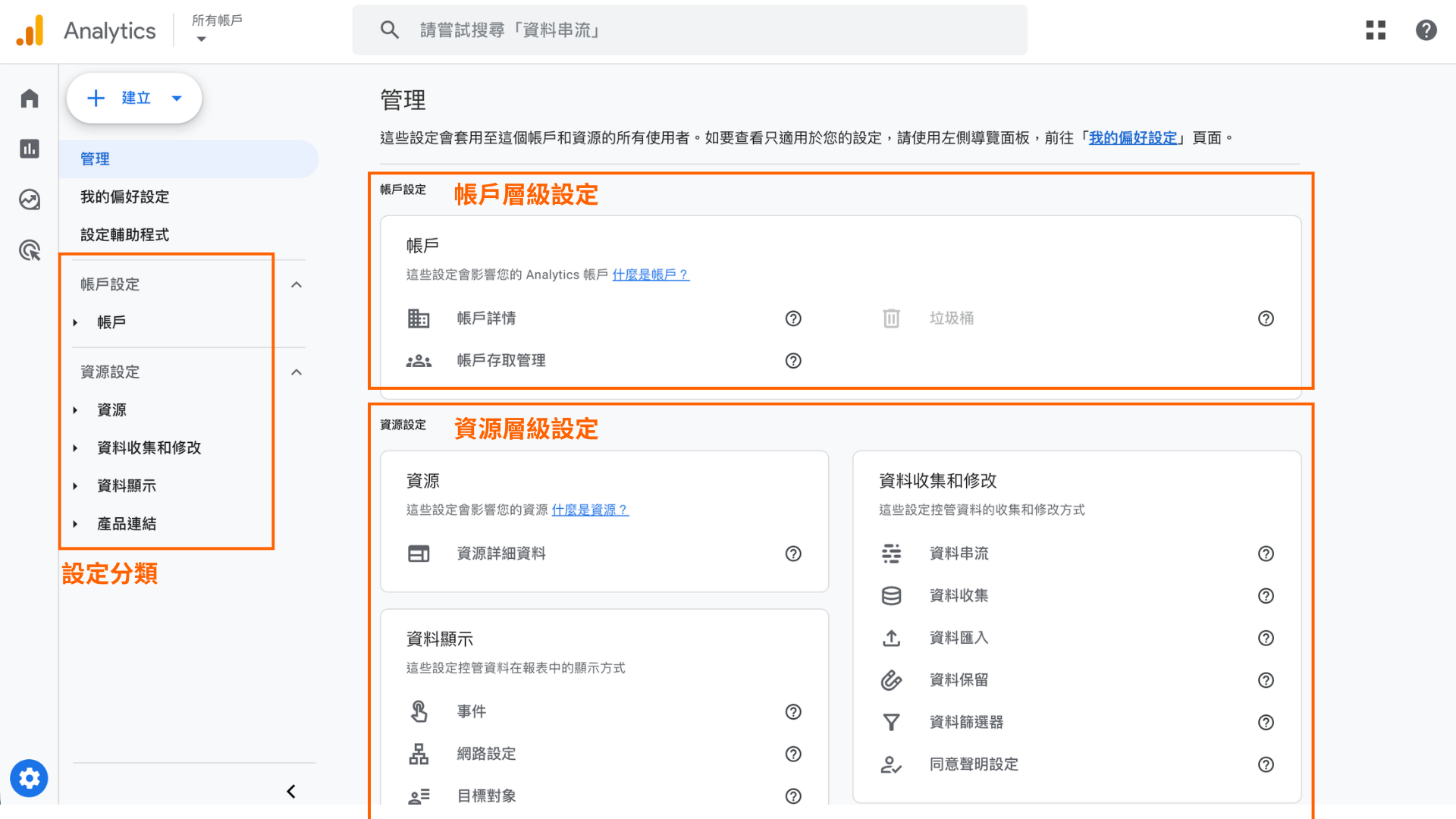Open the Explore section icon
Screen dimensions: 1456x819
(29, 199)
